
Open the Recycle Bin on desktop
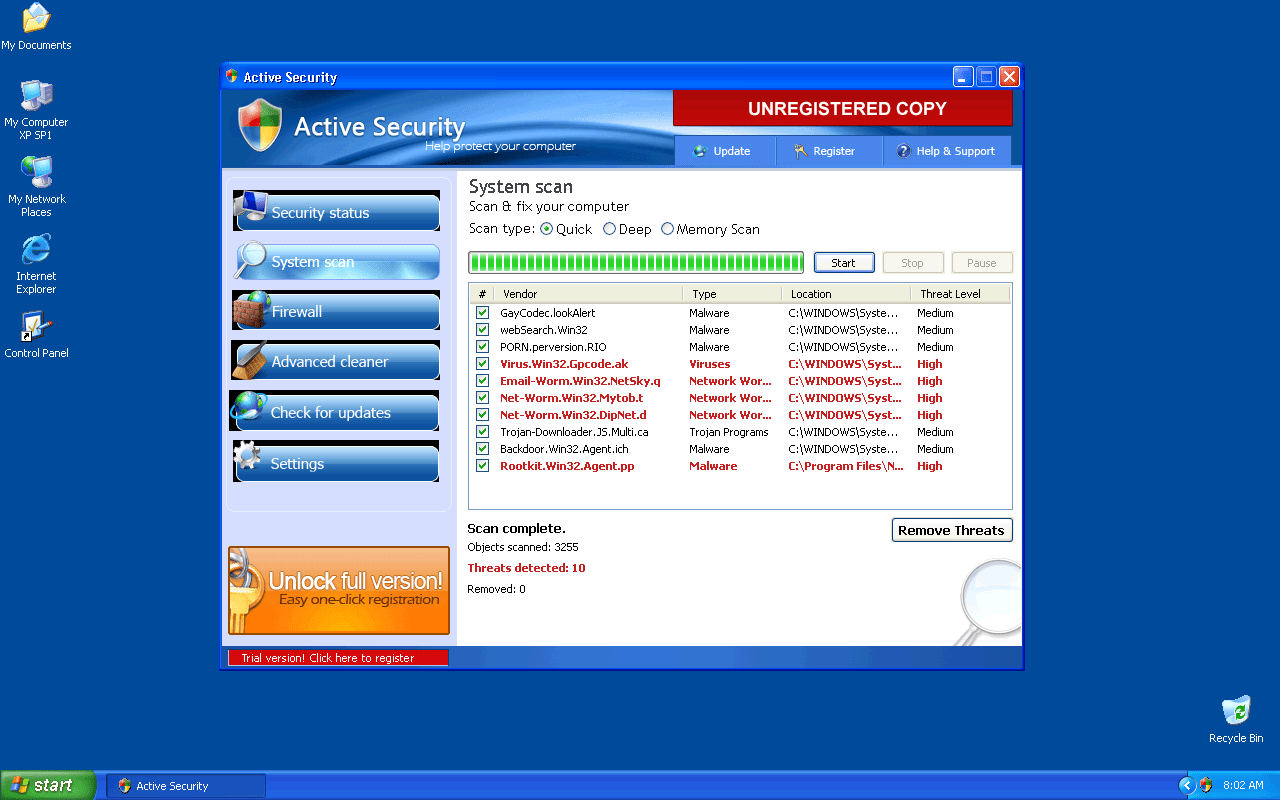[x=1236, y=710]
